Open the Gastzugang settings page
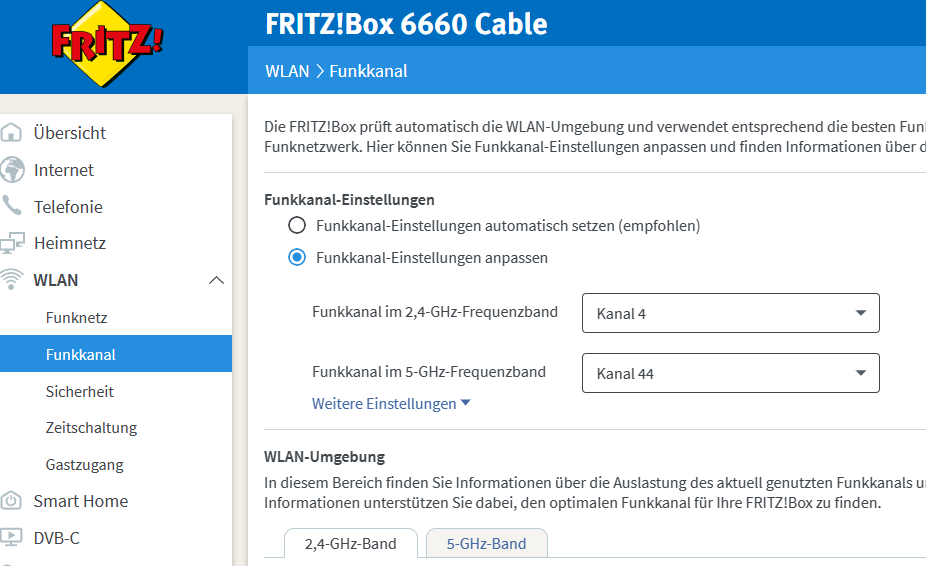This screenshot has width=926, height=566. pos(84,465)
